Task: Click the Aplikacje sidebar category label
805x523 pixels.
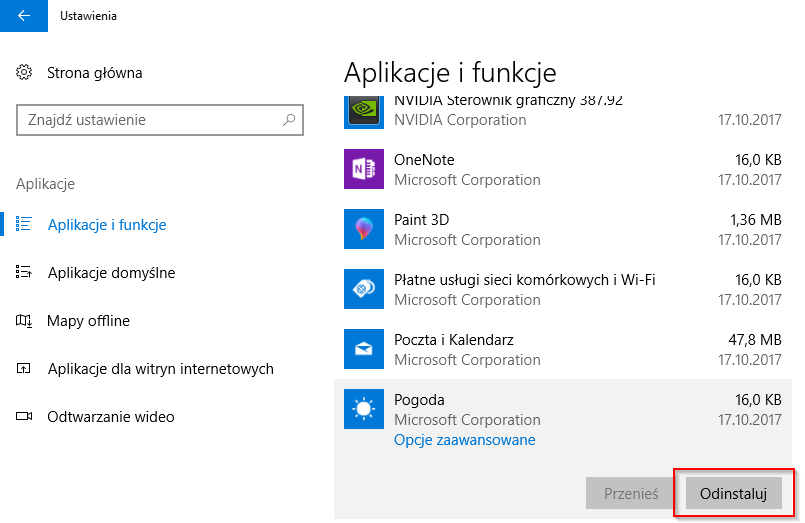Action: (45, 184)
